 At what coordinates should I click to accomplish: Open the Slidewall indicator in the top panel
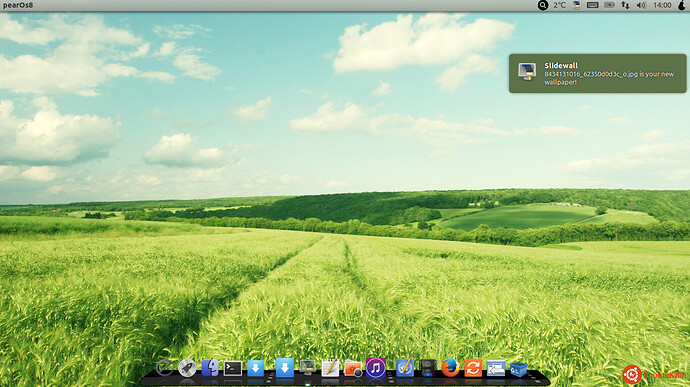coord(576,5)
